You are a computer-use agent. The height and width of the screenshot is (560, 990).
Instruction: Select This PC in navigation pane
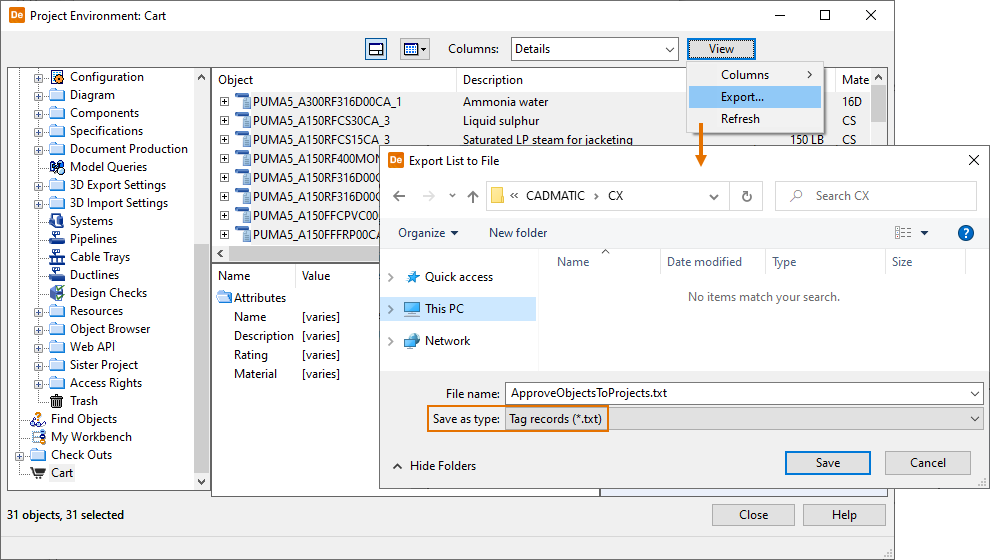[444, 309]
